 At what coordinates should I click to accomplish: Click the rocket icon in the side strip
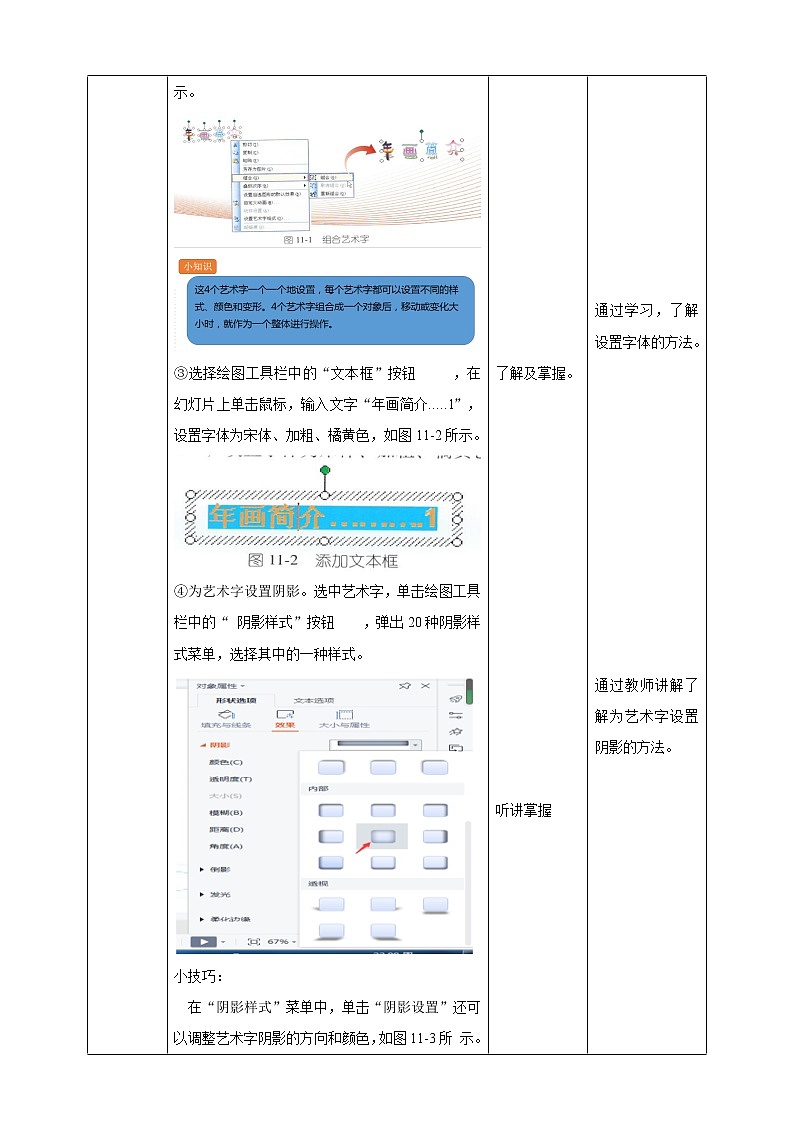pos(455,699)
